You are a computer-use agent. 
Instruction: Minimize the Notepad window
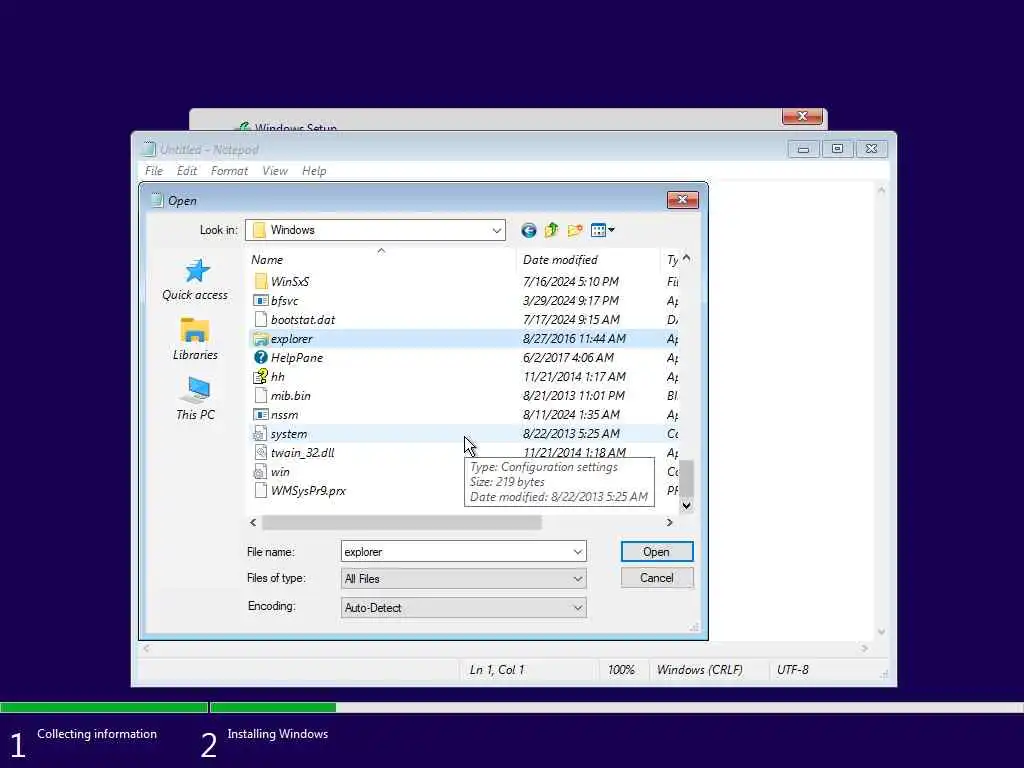803,149
